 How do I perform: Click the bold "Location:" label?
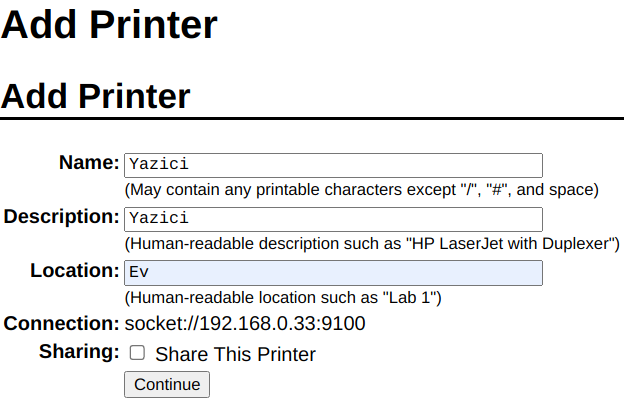75,271
